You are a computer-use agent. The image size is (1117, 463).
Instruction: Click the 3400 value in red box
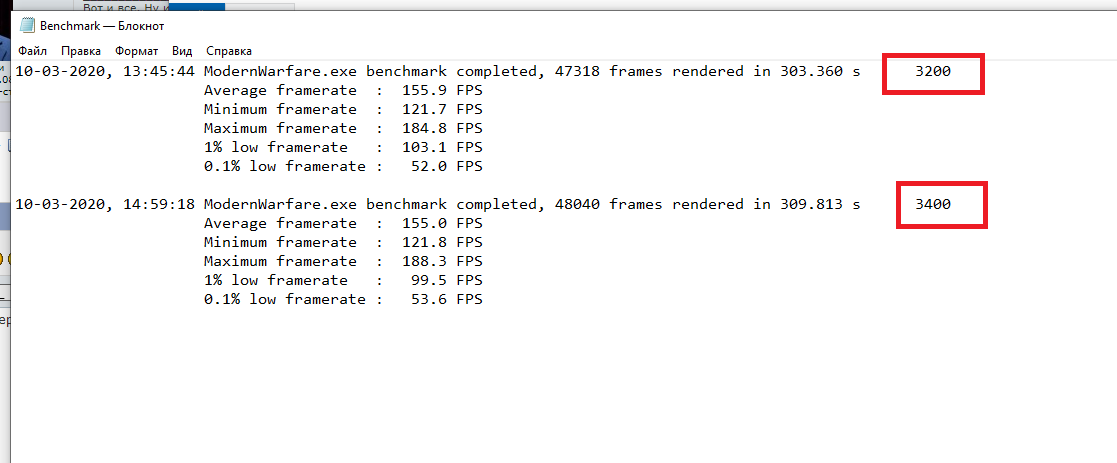coord(933,204)
